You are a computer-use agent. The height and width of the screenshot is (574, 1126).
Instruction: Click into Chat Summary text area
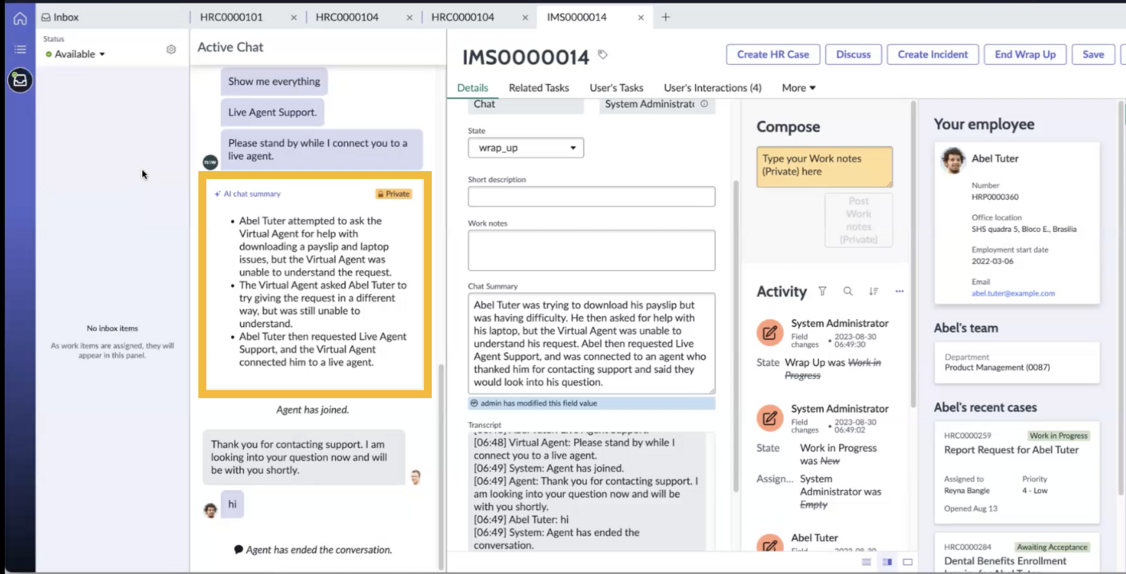click(x=591, y=343)
